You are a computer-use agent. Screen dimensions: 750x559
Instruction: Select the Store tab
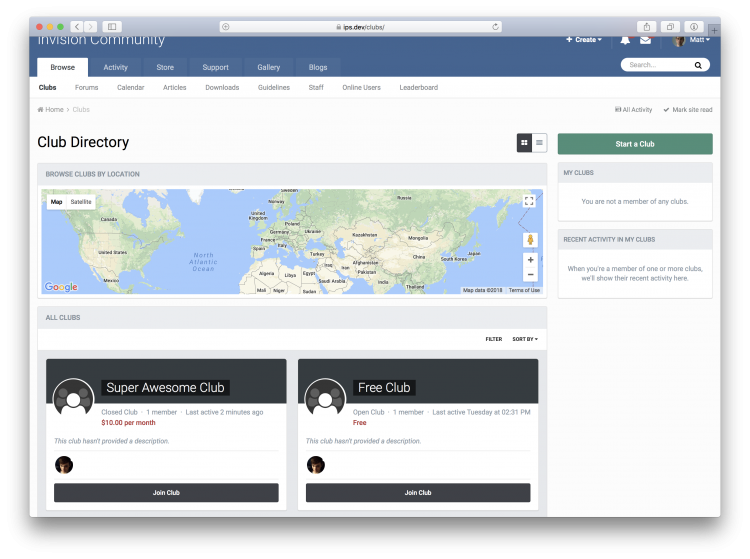tap(165, 67)
